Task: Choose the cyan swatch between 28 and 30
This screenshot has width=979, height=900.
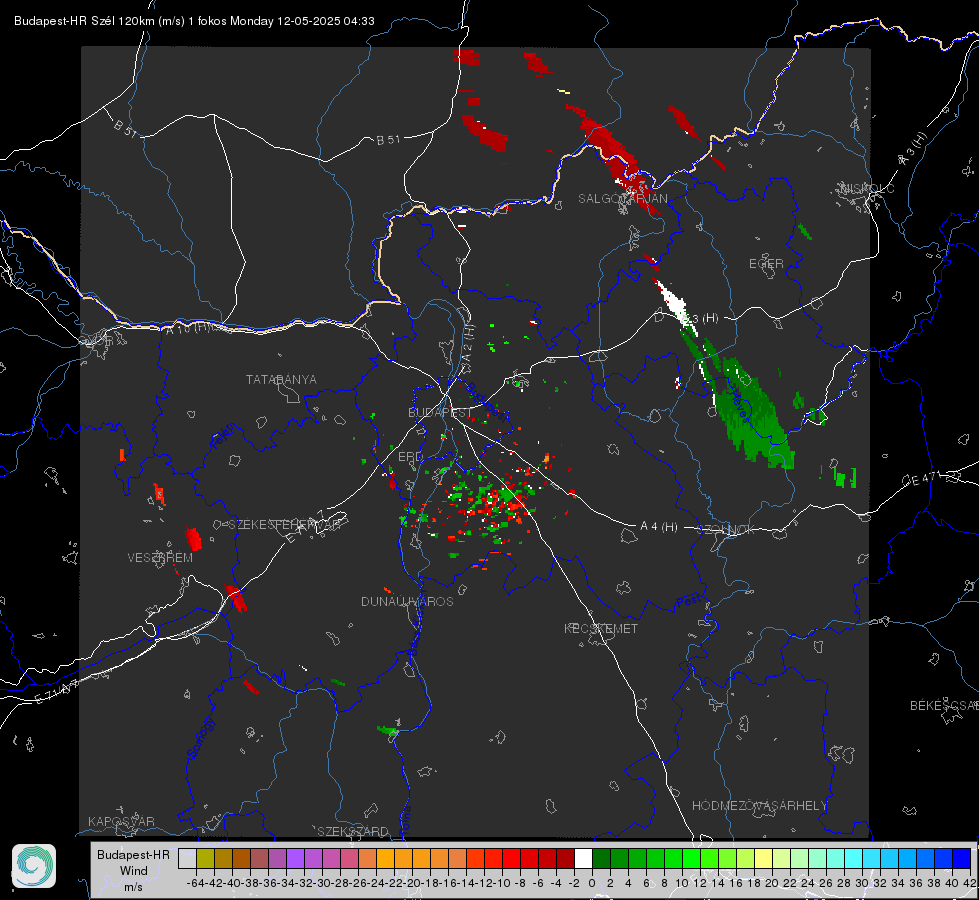Action: click(x=854, y=858)
